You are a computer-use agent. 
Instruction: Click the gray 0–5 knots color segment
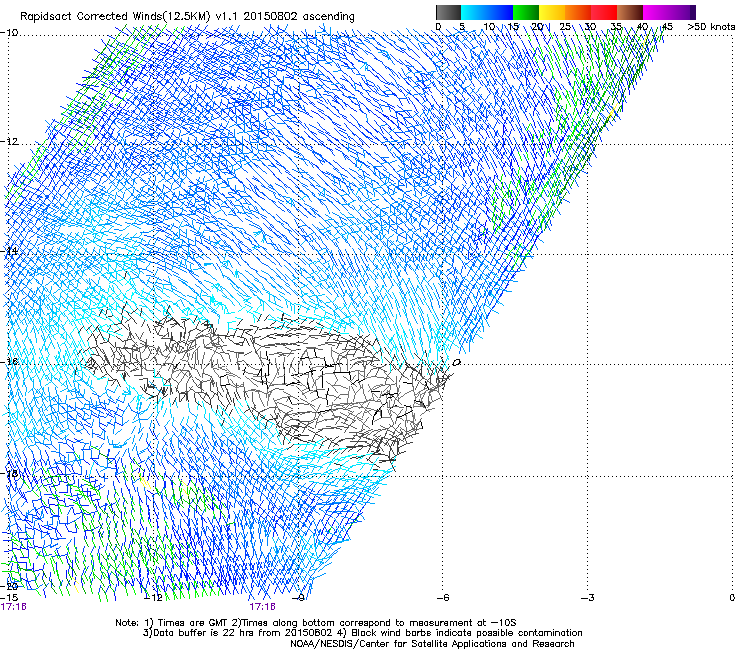click(x=448, y=12)
